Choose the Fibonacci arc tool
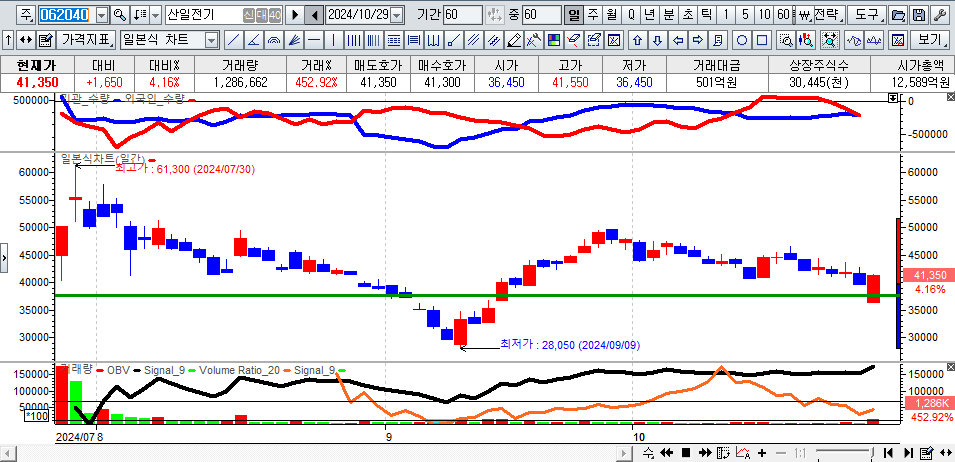This screenshot has width=955, height=462. point(274,41)
